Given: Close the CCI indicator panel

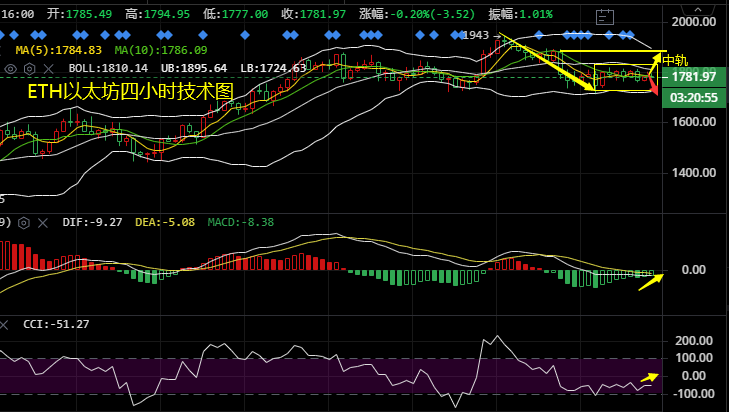Looking at the screenshot, I should (x=3, y=324).
